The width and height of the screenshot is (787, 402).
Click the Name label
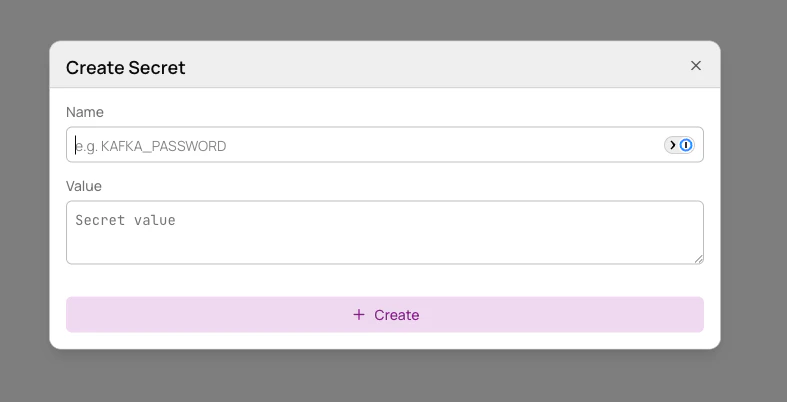coord(85,112)
